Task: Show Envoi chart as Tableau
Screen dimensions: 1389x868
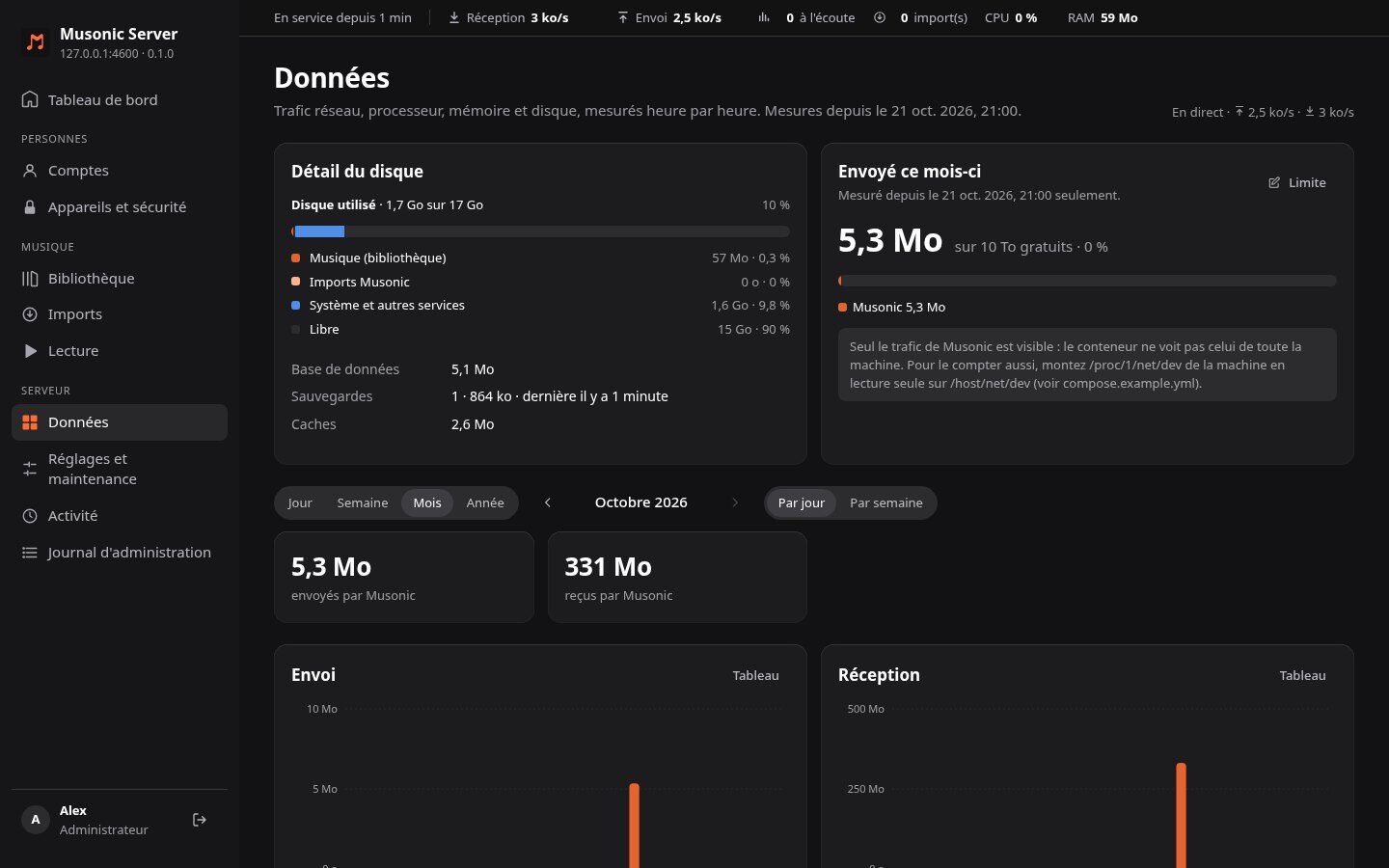Action: [x=755, y=675]
